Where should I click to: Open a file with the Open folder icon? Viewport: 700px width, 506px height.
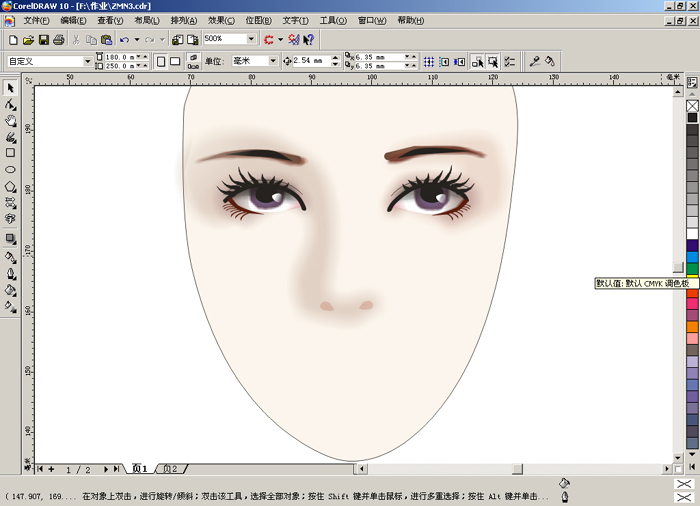tap(29, 40)
